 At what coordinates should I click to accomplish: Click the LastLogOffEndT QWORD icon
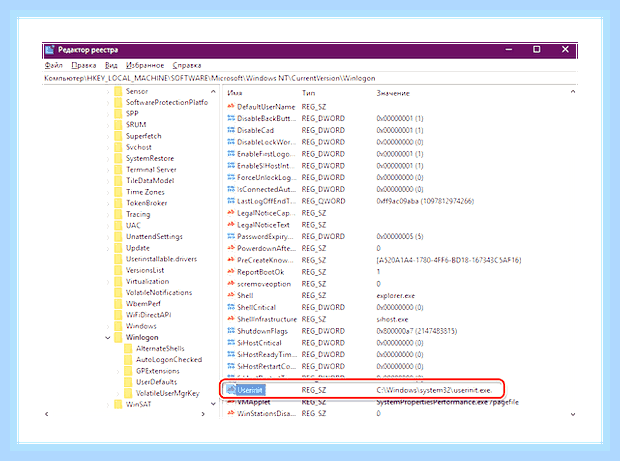(x=231, y=201)
